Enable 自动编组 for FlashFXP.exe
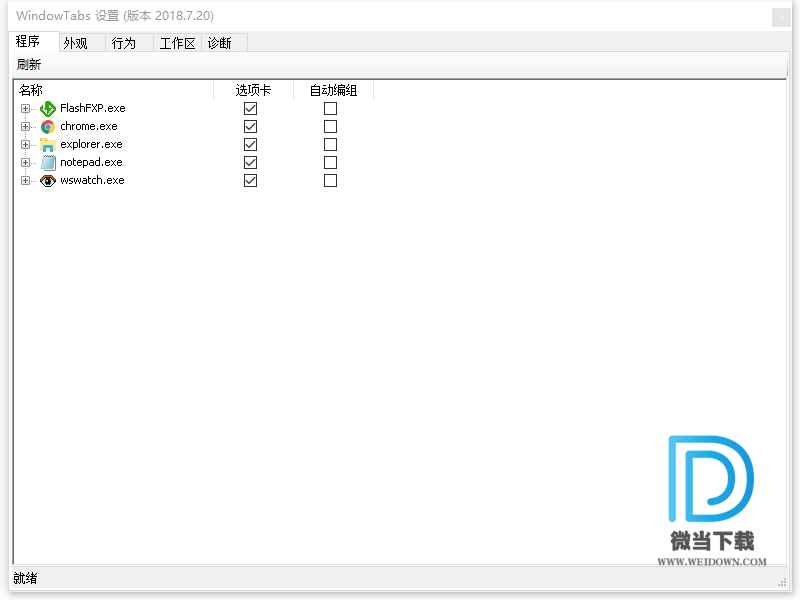The image size is (800, 600). 331,109
